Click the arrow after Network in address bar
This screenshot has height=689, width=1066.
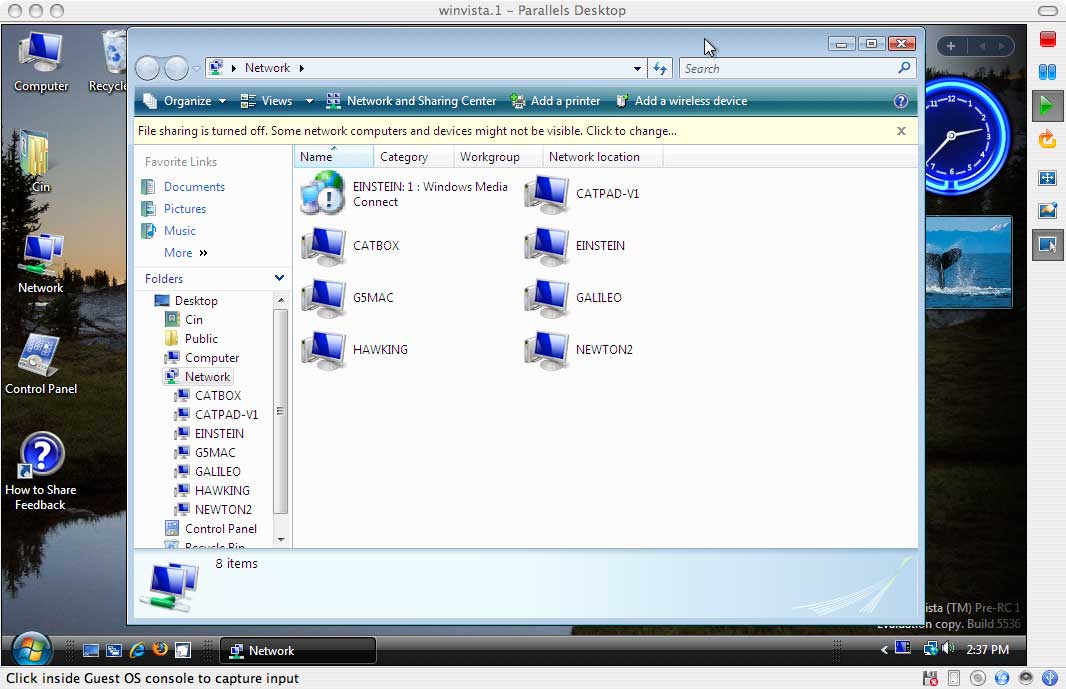coord(301,68)
